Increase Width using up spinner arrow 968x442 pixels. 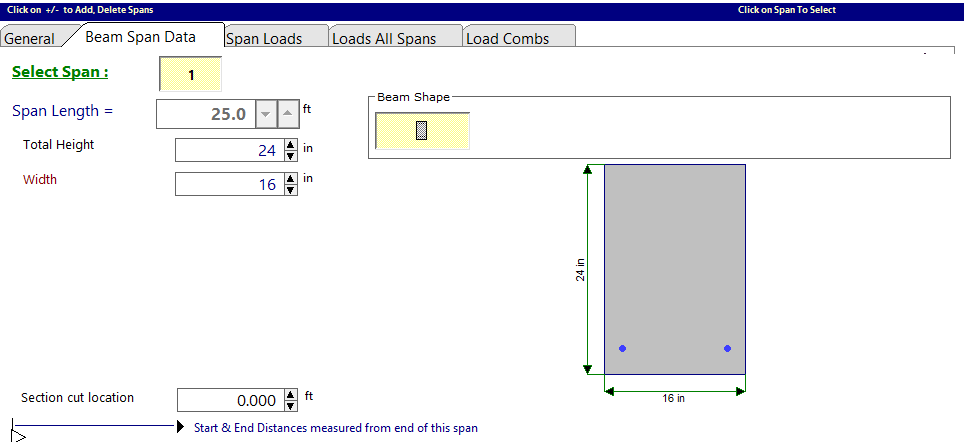click(291, 179)
